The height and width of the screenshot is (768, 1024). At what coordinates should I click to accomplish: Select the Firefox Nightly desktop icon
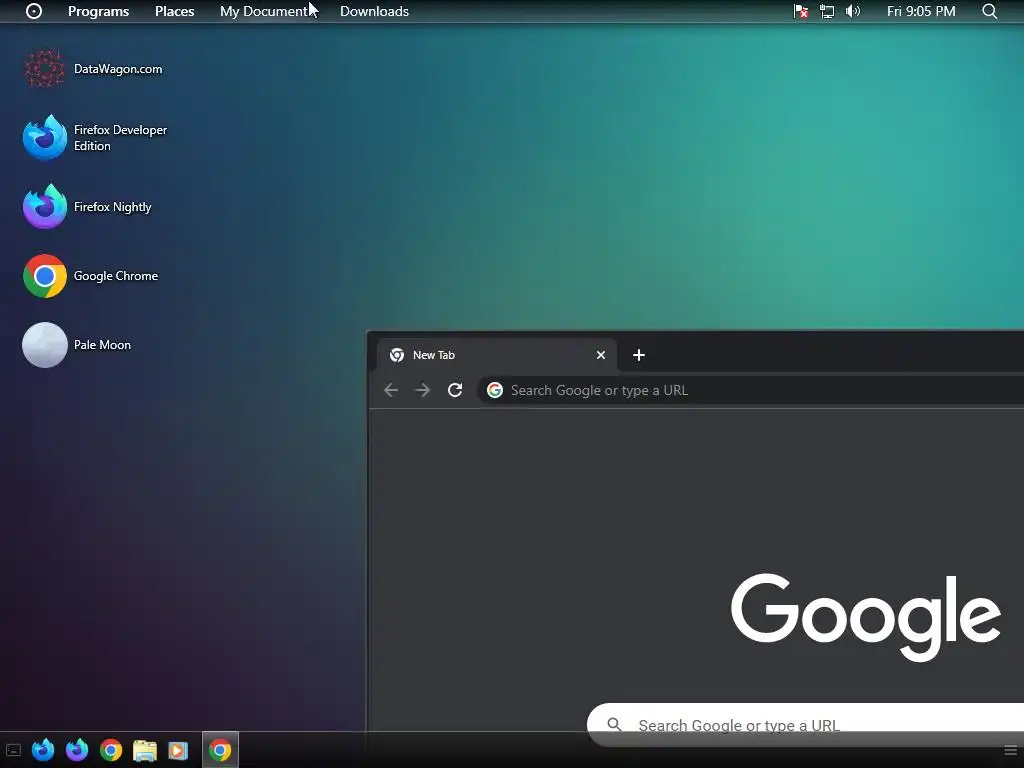tap(87, 206)
